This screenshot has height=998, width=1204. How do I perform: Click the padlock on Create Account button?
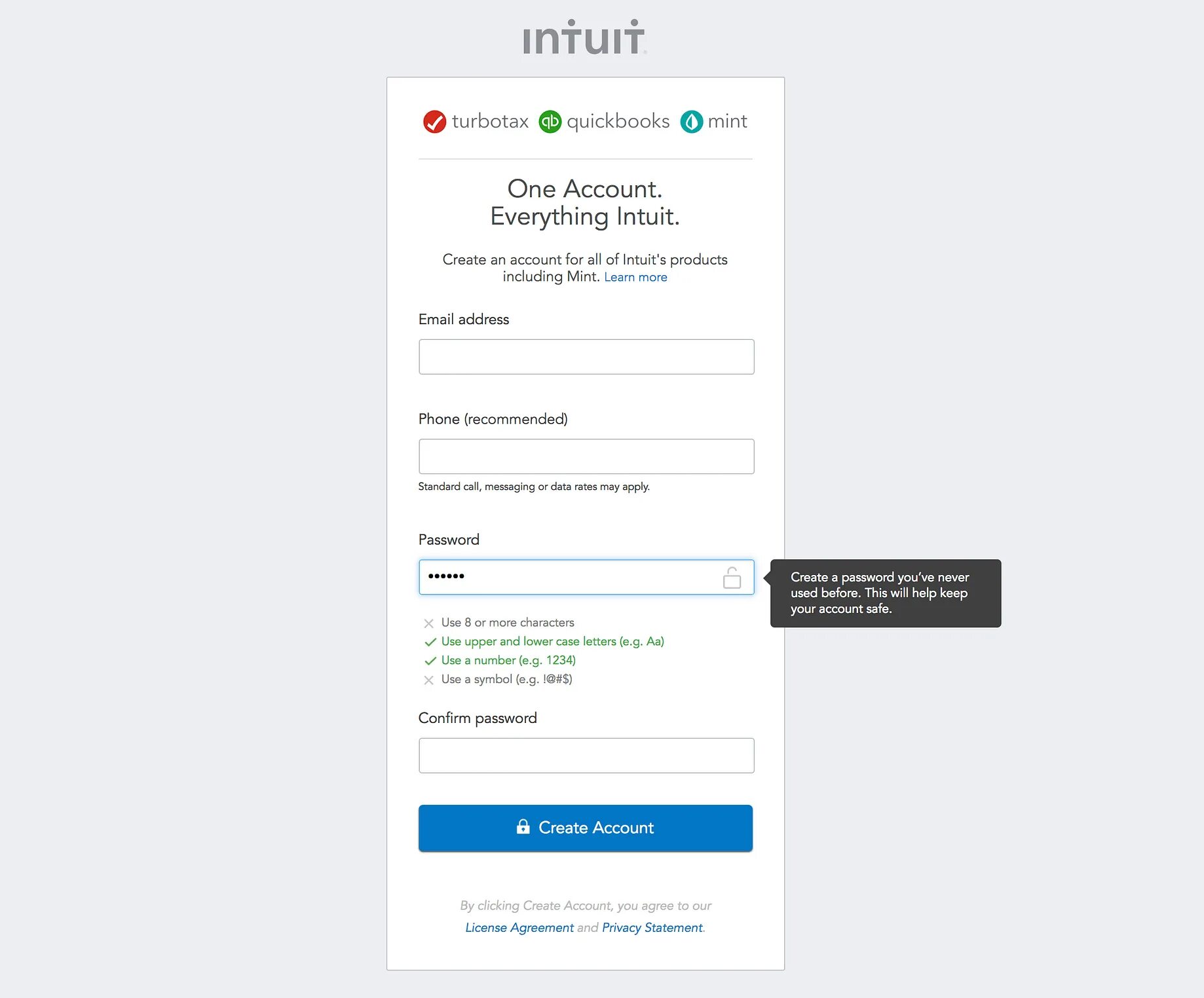click(523, 826)
